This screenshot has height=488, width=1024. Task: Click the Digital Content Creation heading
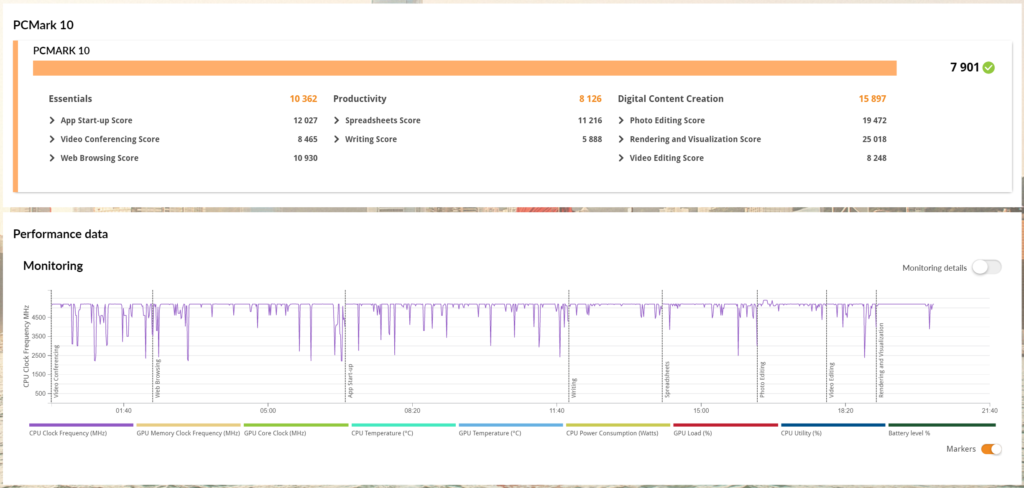tap(671, 99)
